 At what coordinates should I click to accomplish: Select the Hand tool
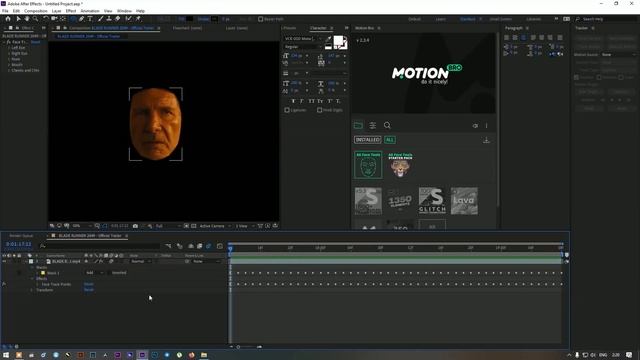[x=27, y=19]
